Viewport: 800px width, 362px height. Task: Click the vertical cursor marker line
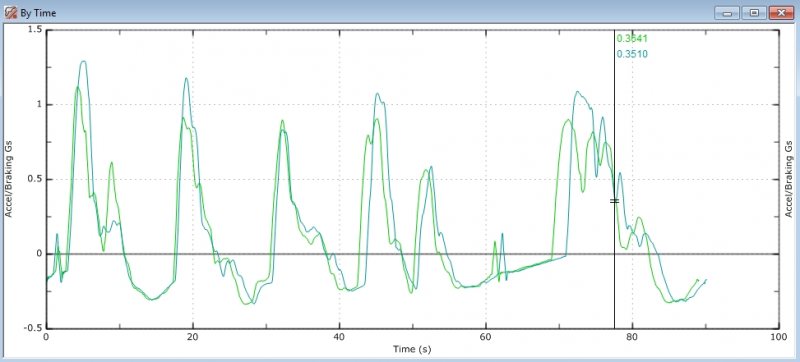614,178
